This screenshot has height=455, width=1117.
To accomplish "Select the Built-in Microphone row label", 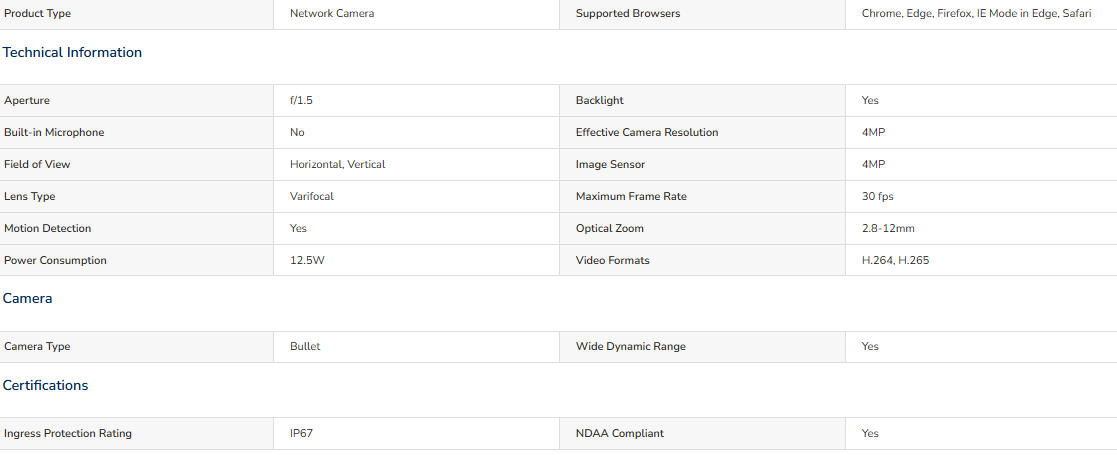I will 54,132.
